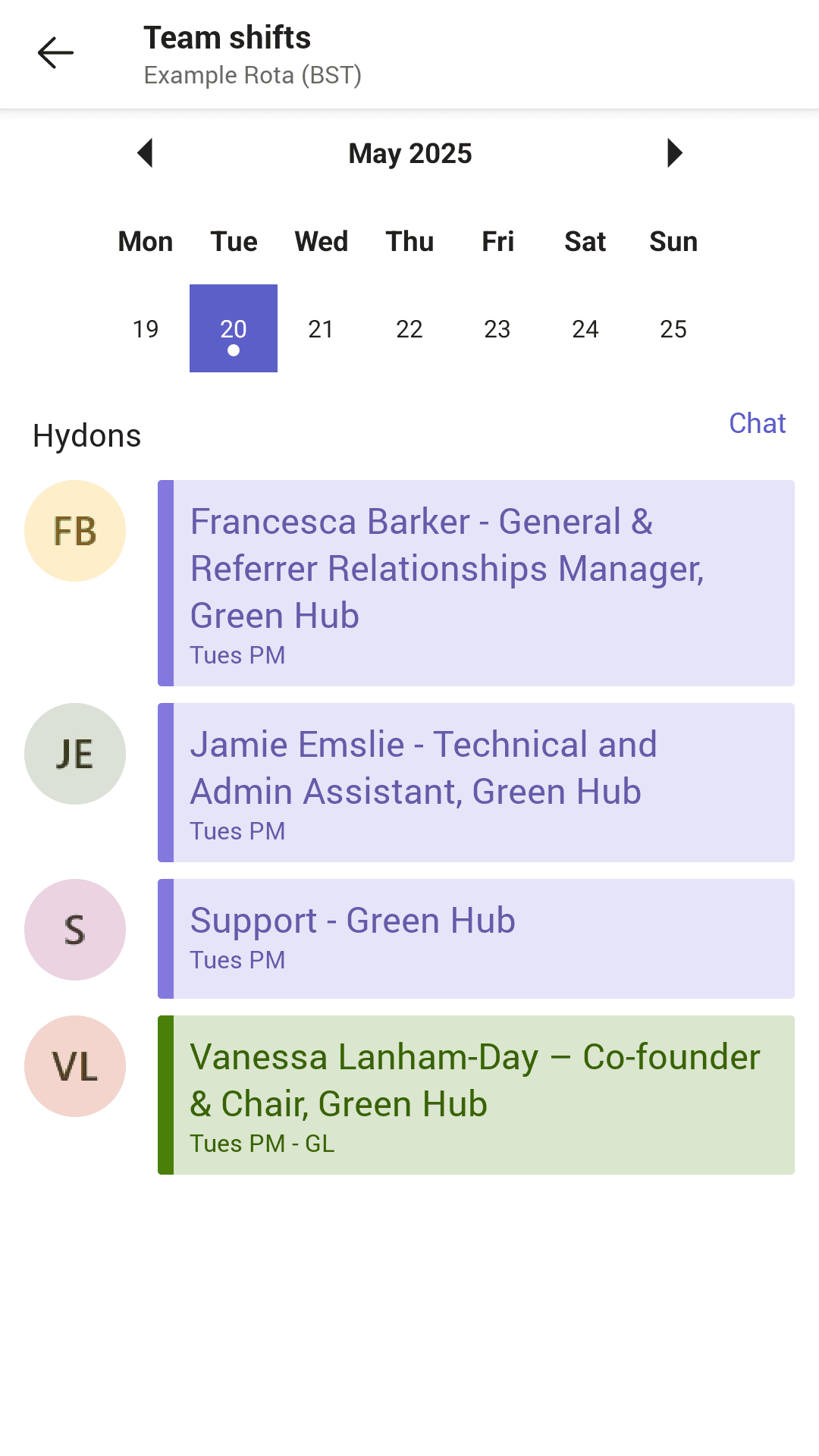Screen dimensions: 819x1456
Task: Select Thursday 22 in calendar
Action: (x=409, y=328)
